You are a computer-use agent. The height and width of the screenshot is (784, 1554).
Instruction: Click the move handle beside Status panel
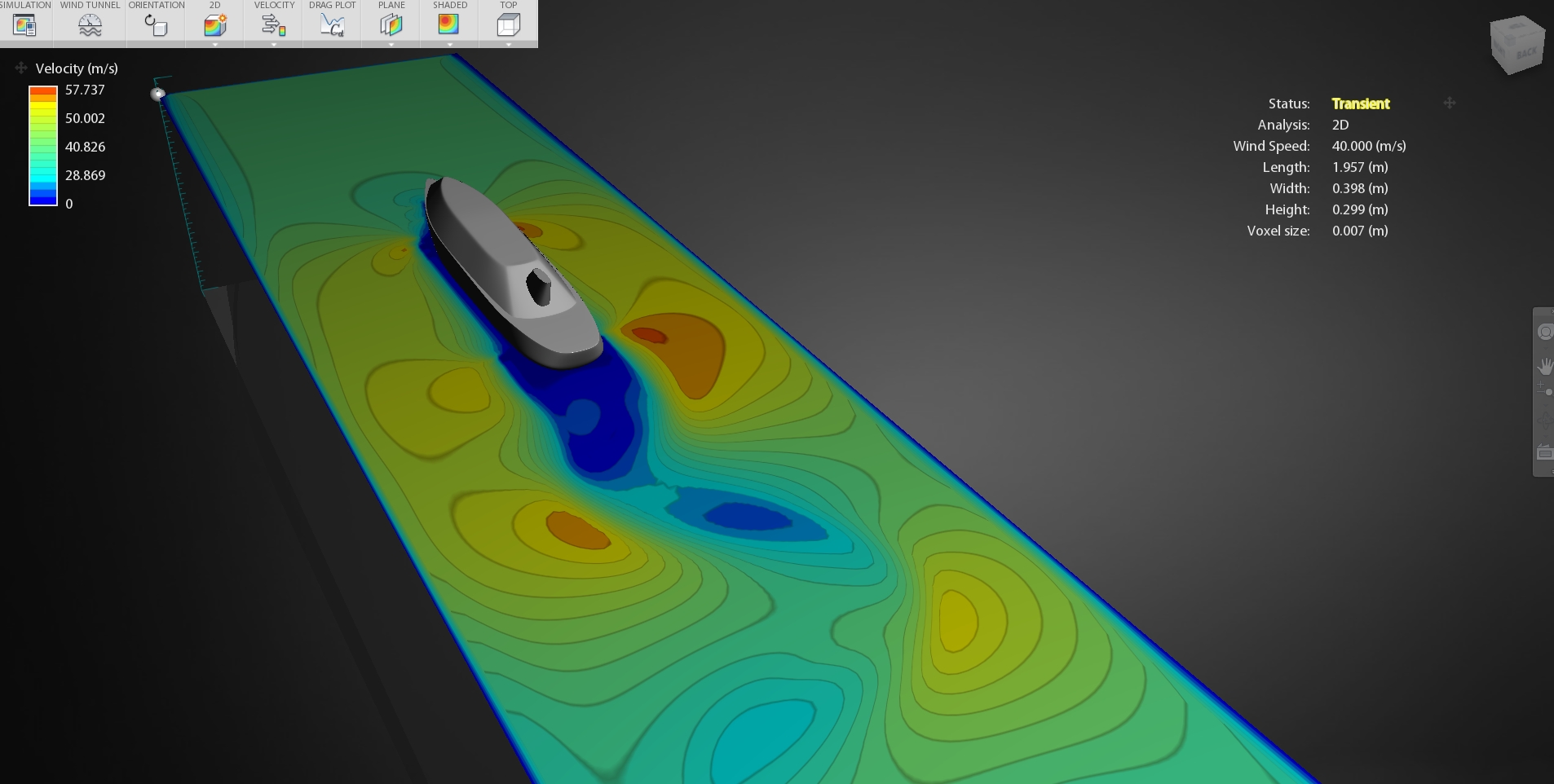(x=1450, y=103)
